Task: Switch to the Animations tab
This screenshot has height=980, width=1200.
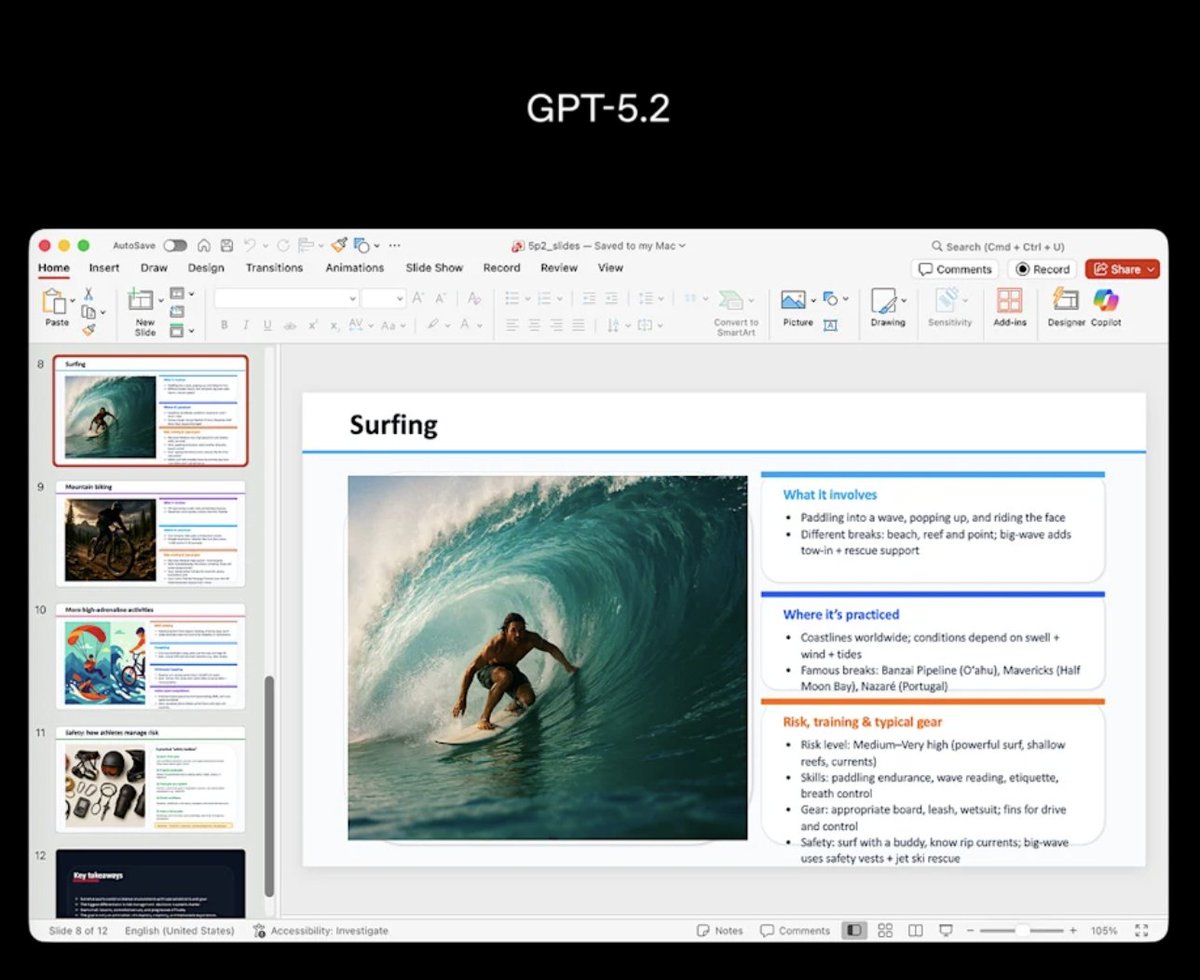Action: click(x=355, y=268)
